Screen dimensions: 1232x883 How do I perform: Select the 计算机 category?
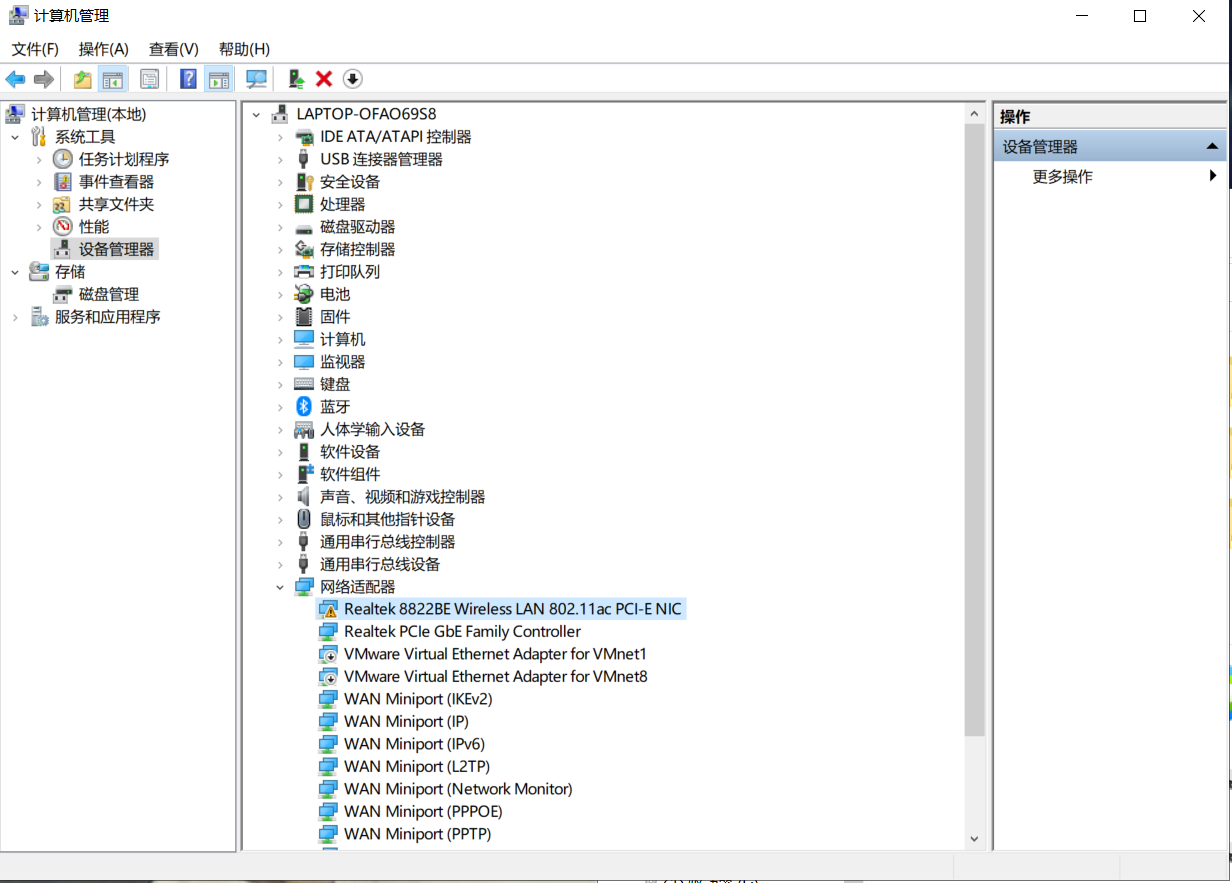pos(342,339)
